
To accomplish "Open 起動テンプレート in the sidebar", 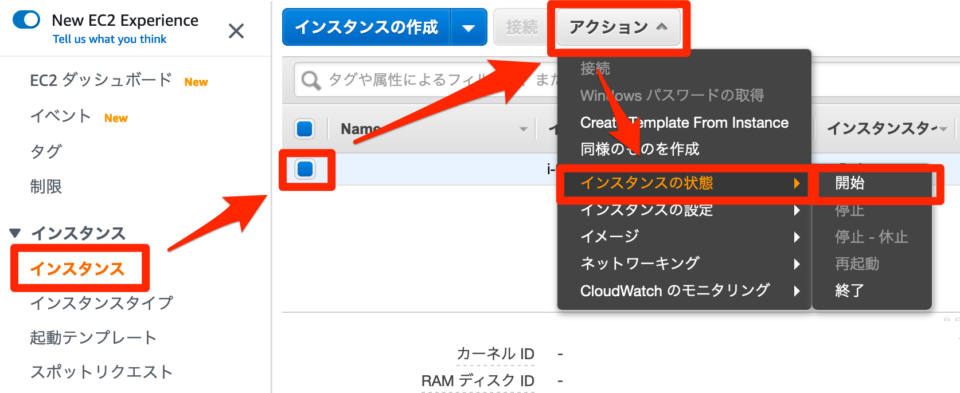I will 94,337.
